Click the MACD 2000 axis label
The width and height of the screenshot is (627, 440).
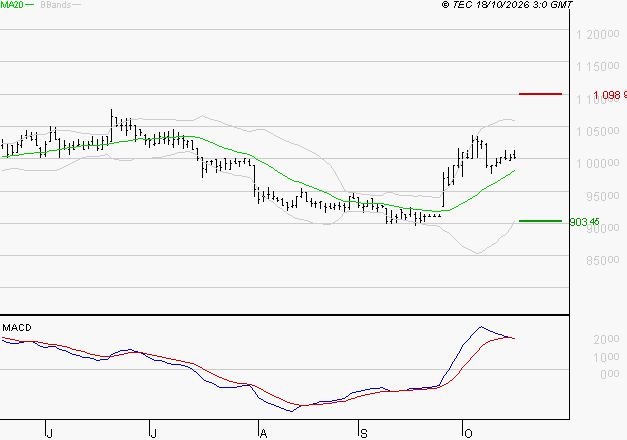[607, 339]
